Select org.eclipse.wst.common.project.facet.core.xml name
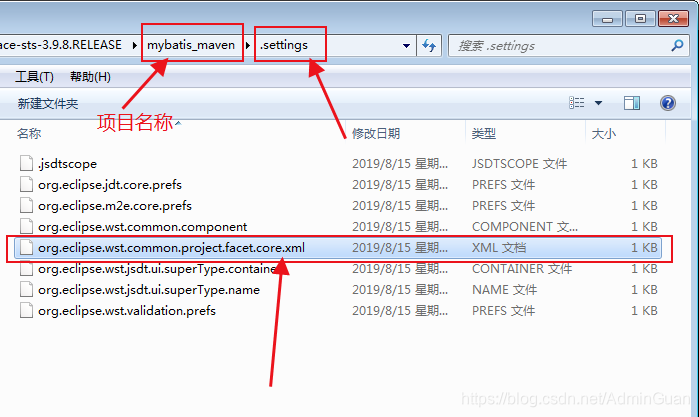This screenshot has width=699, height=417. click(x=171, y=248)
